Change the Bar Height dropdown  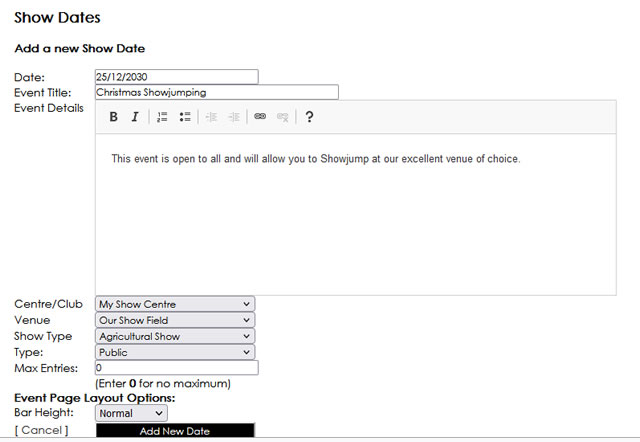(131, 413)
